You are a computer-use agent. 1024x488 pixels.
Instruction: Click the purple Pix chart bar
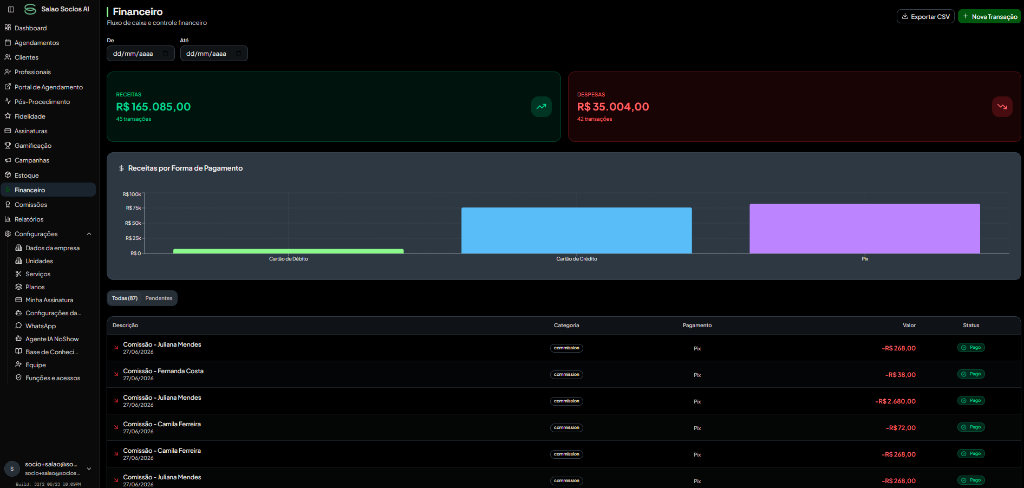(x=865, y=229)
